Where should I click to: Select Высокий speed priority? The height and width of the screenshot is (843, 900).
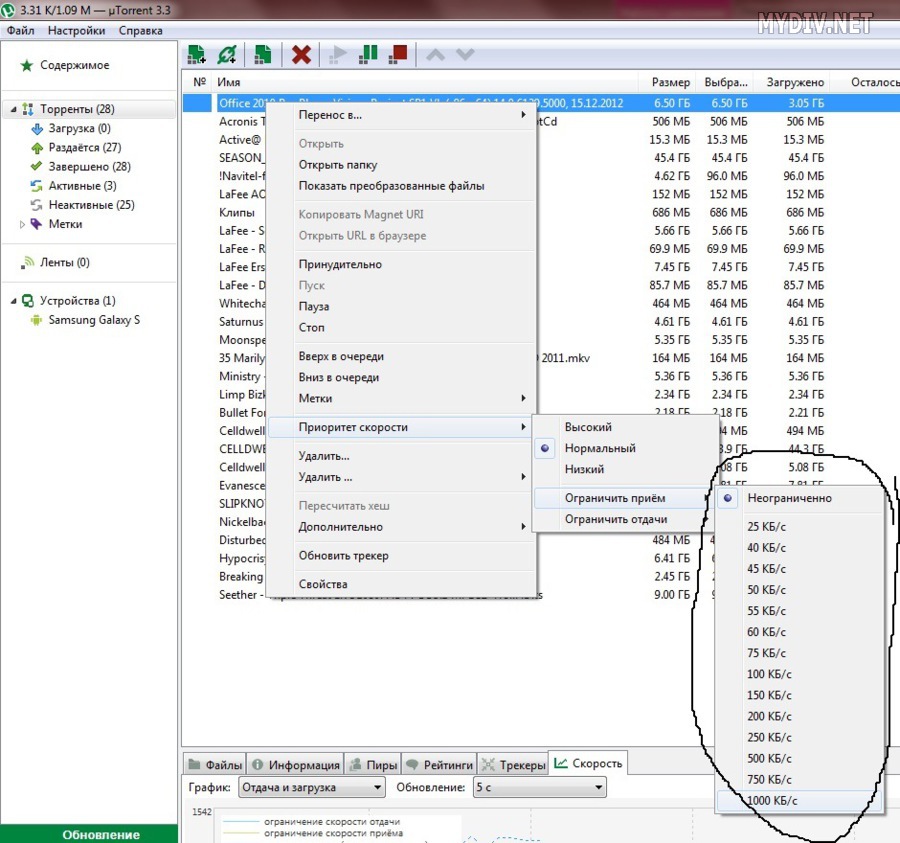[624, 427]
